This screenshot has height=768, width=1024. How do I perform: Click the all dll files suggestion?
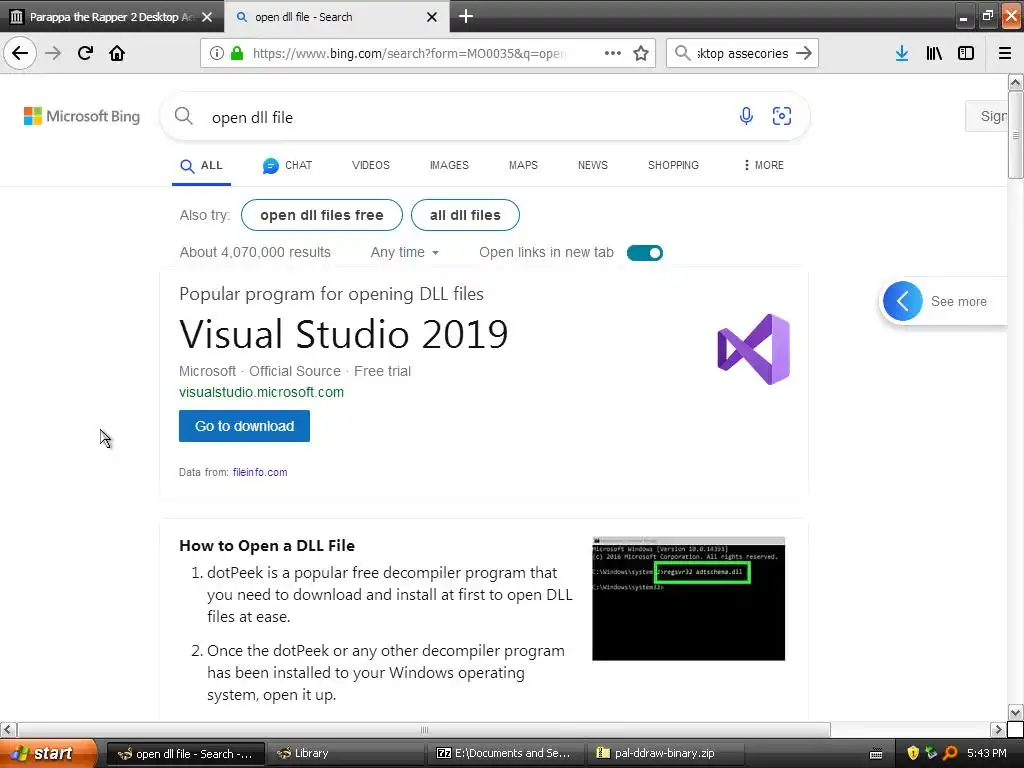coord(465,215)
